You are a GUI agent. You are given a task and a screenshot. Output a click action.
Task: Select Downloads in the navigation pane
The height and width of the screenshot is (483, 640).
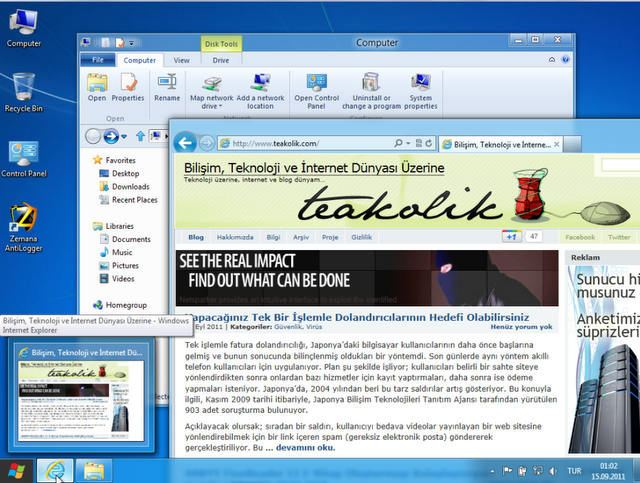(x=124, y=187)
